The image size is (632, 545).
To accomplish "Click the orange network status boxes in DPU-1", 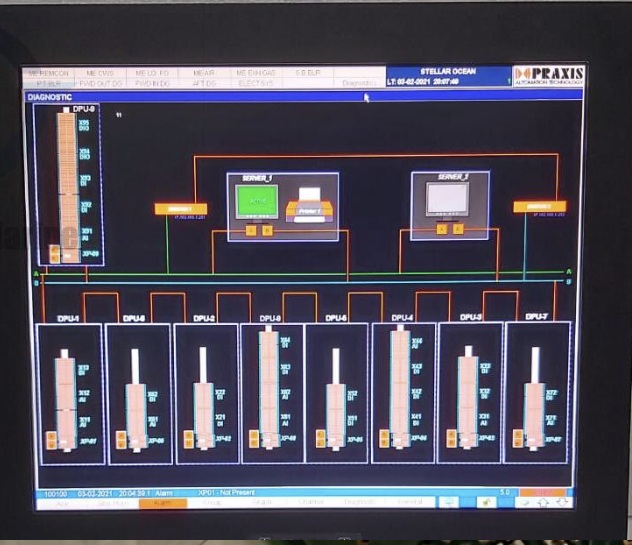I will click(x=51, y=440).
